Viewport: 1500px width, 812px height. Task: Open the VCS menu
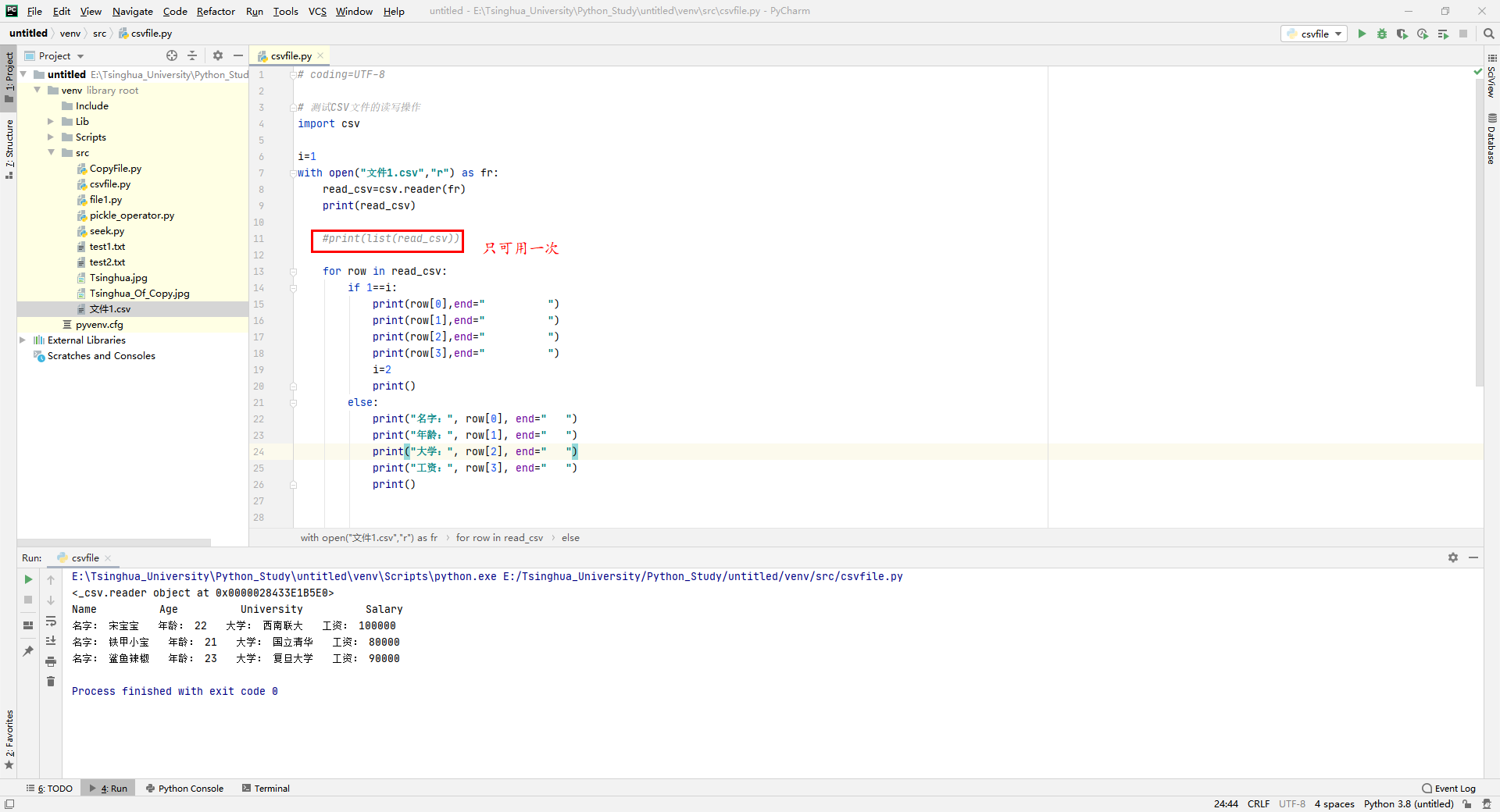click(317, 11)
